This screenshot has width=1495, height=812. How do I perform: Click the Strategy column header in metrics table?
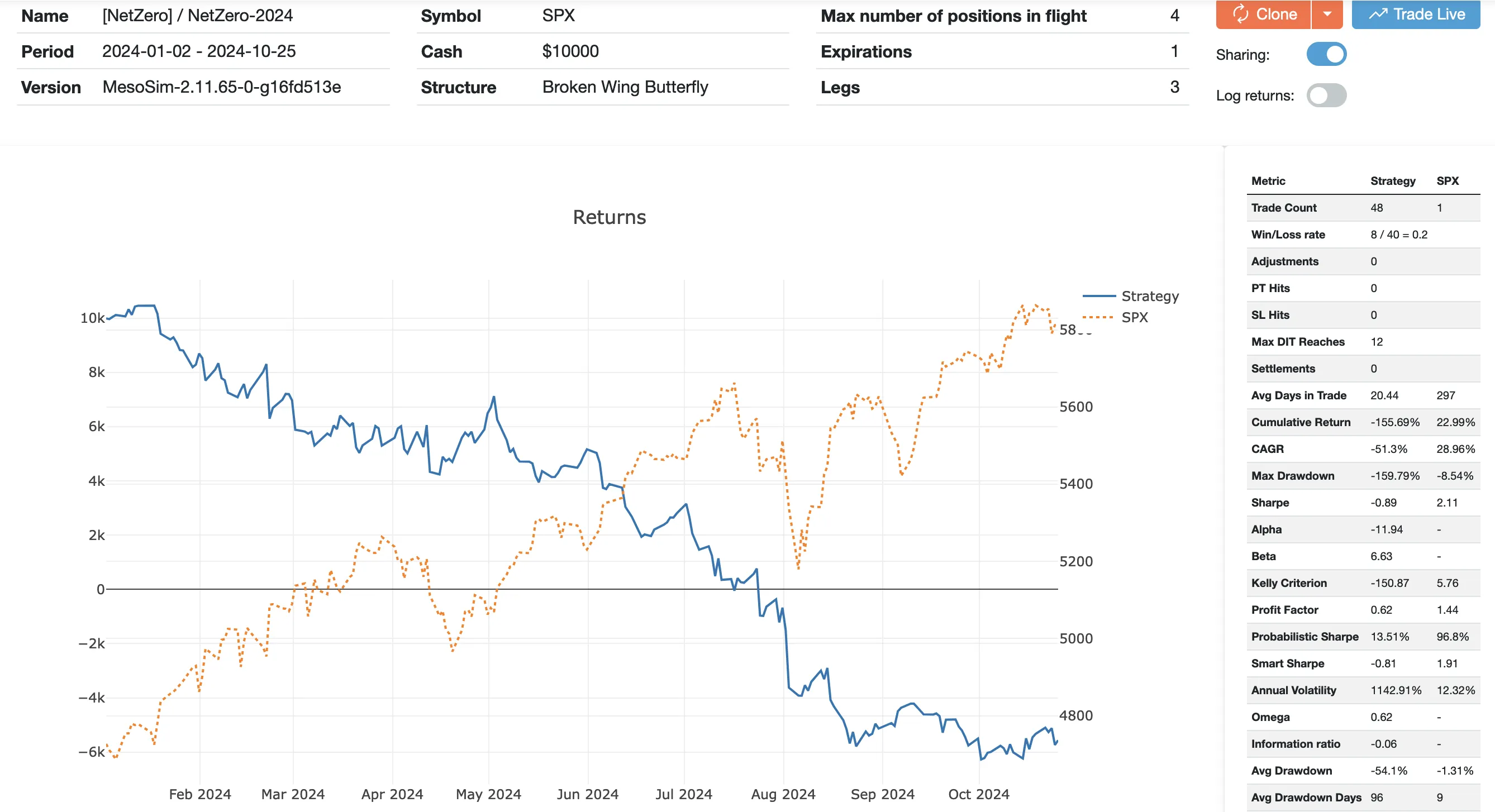coord(1392,181)
